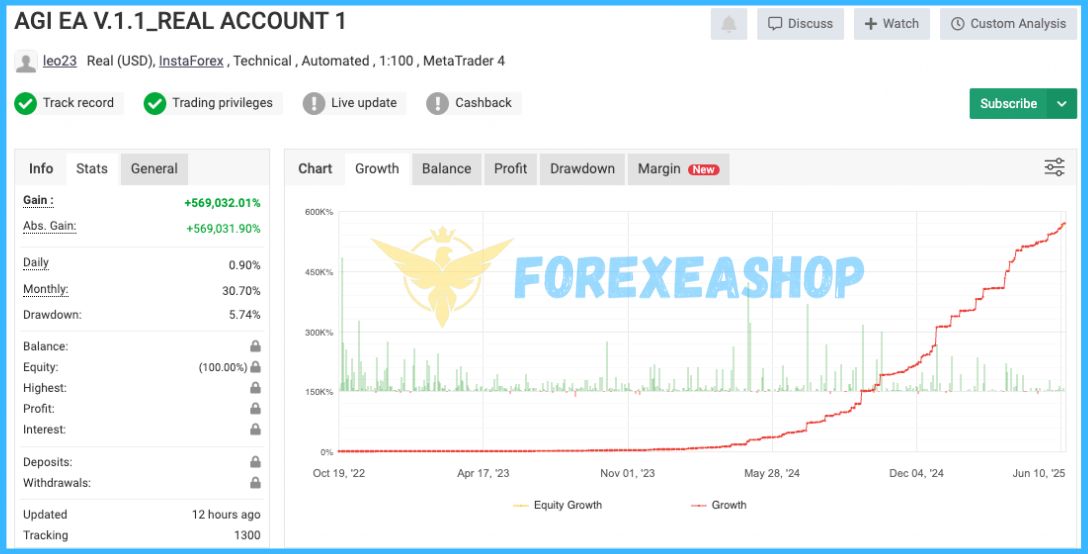This screenshot has width=1088, height=554.
Task: Click the Track record green checkmark
Action: coord(26,103)
